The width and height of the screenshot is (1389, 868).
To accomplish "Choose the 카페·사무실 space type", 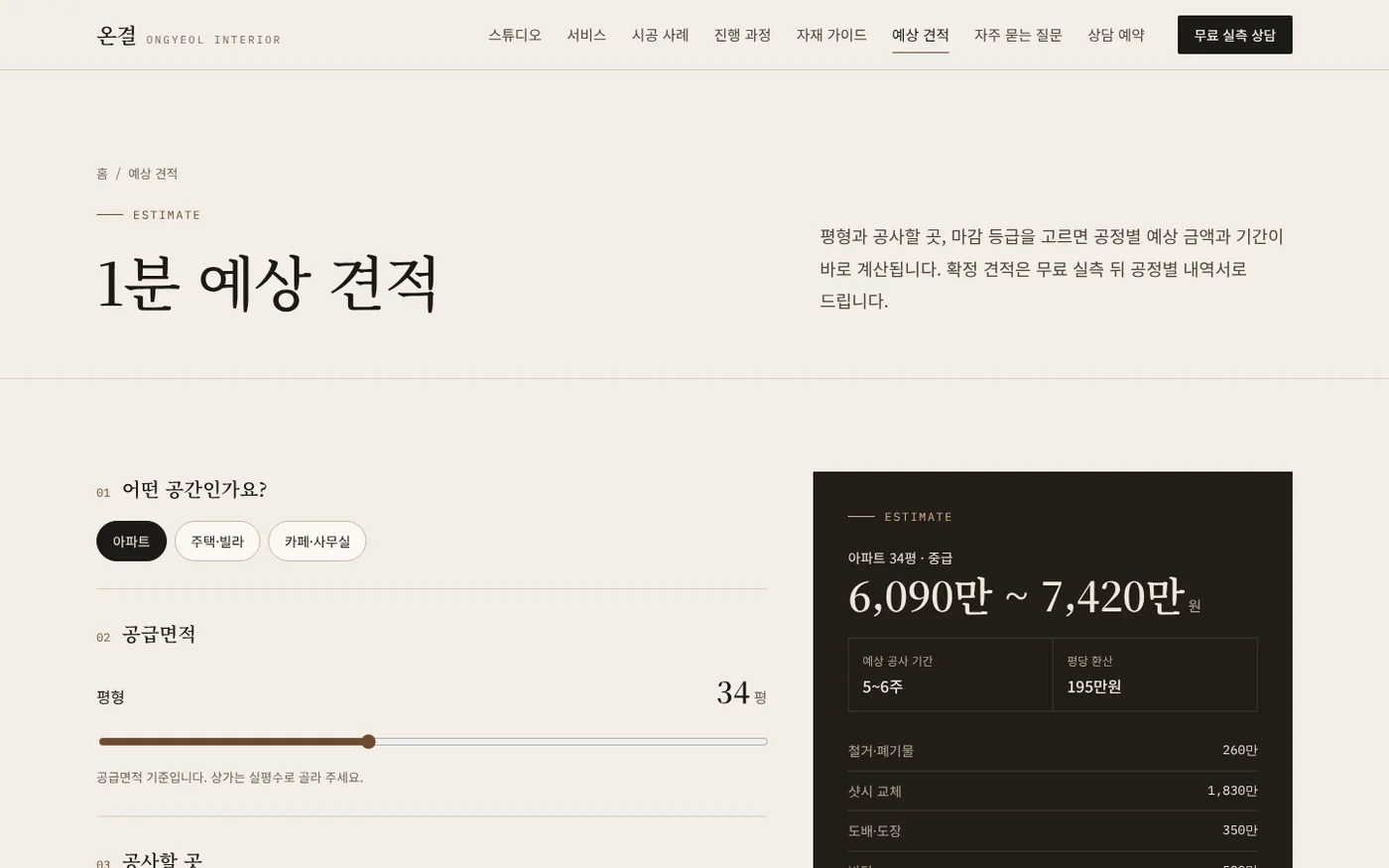I will click(317, 542).
